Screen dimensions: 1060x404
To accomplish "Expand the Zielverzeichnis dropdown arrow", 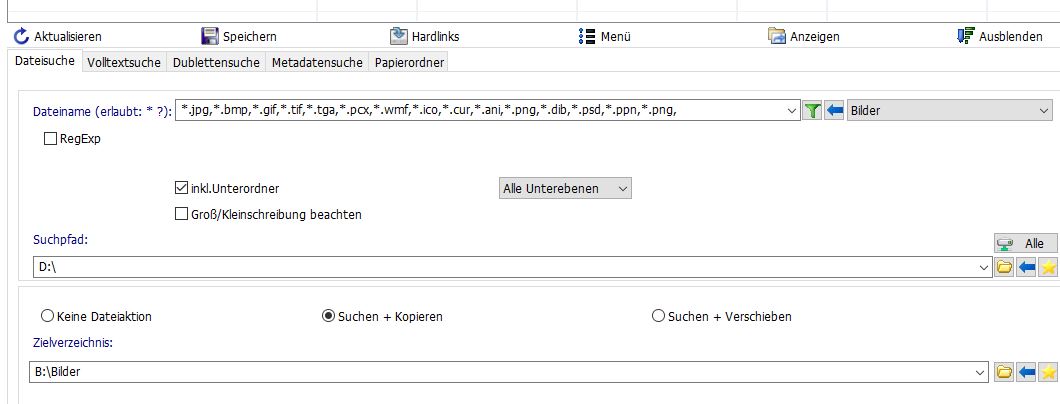I will (981, 372).
